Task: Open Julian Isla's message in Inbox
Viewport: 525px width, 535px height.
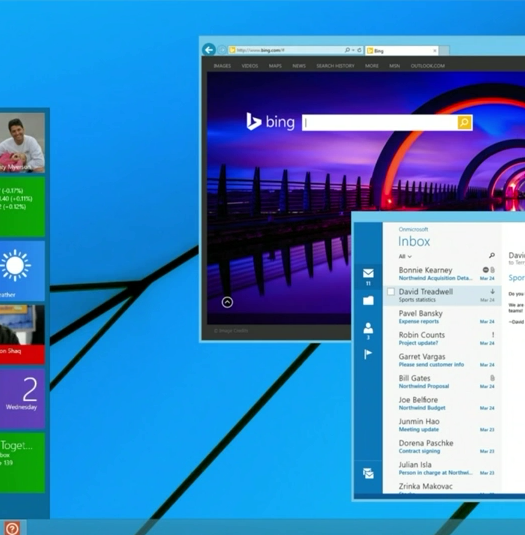Action: (442, 468)
